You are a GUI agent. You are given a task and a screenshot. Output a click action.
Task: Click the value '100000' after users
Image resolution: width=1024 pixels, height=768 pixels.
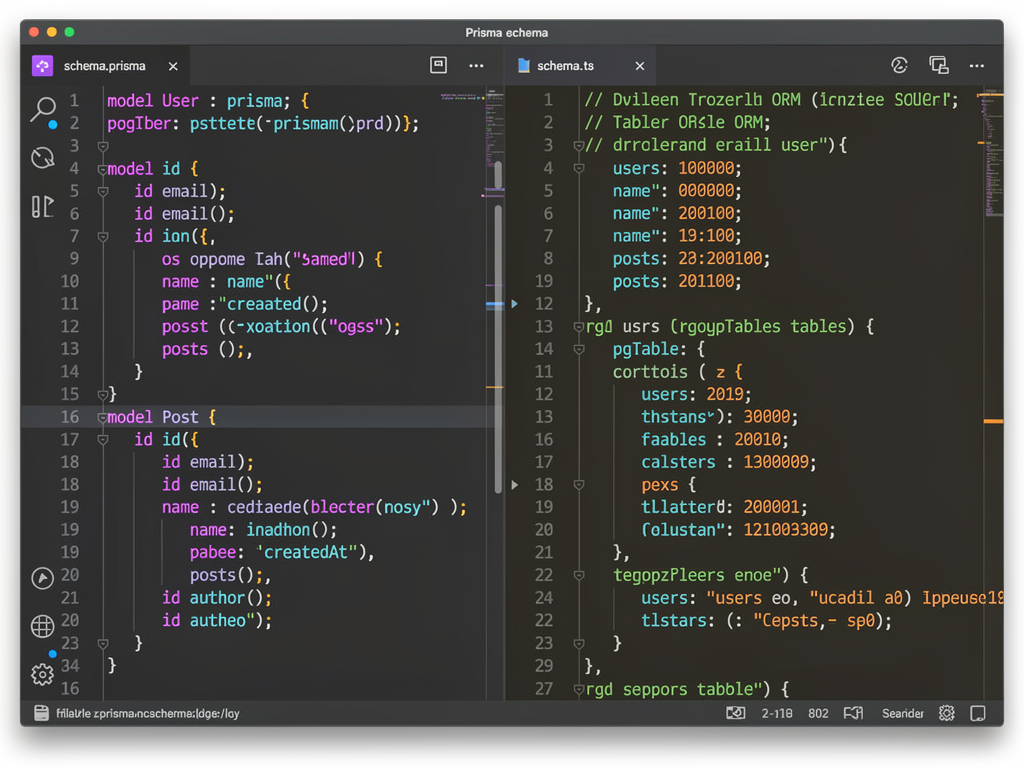tap(706, 168)
